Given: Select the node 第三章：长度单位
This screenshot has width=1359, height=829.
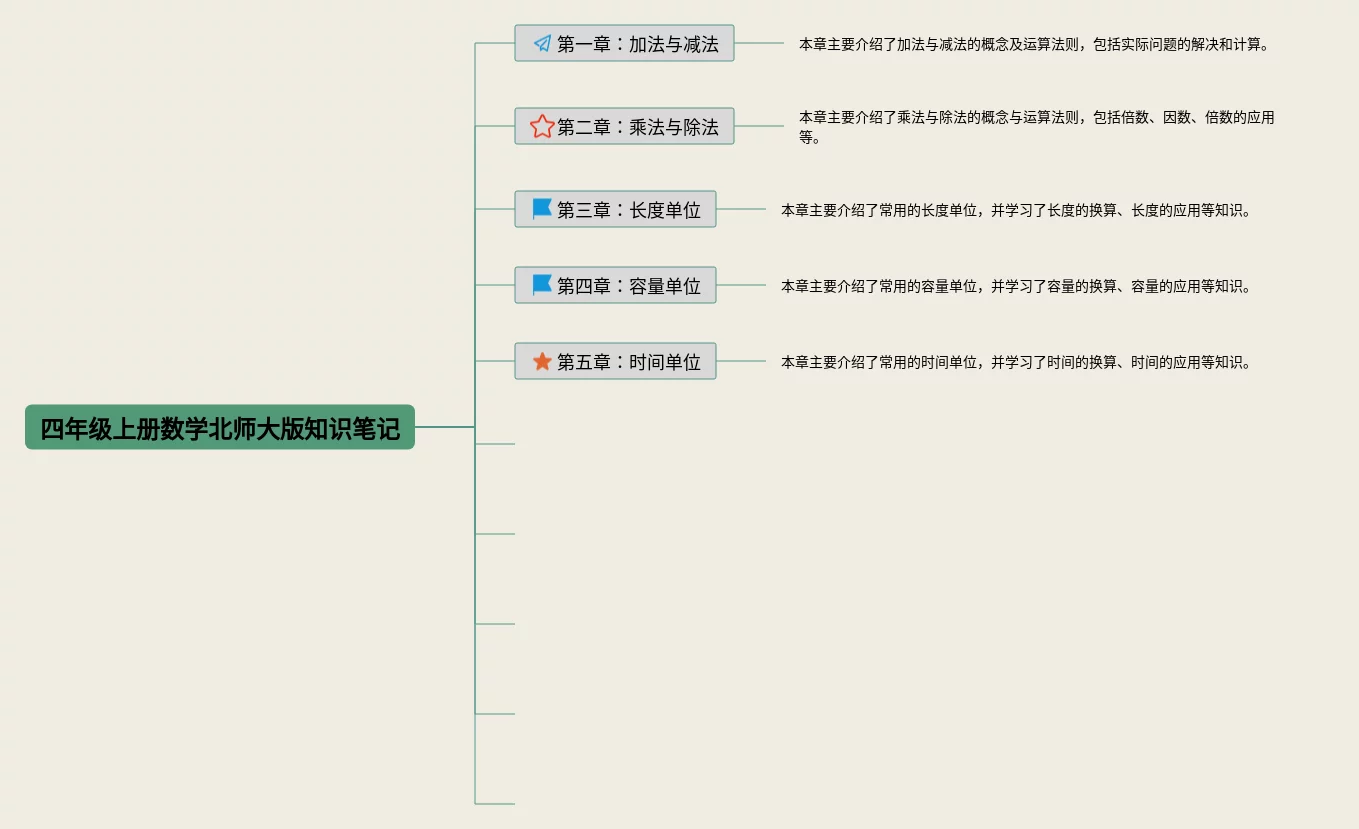Looking at the screenshot, I should point(615,210).
